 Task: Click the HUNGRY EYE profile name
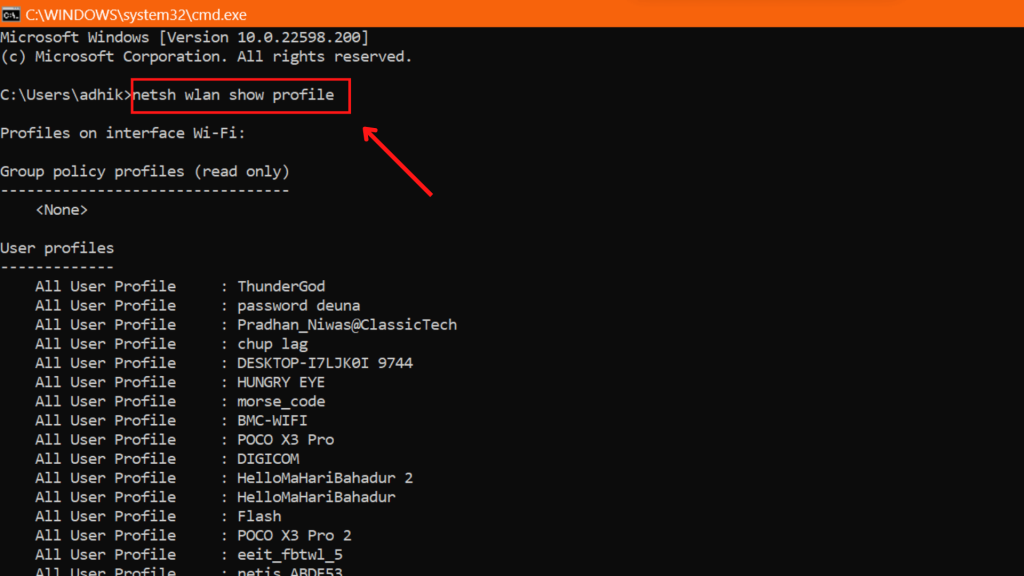(x=281, y=382)
